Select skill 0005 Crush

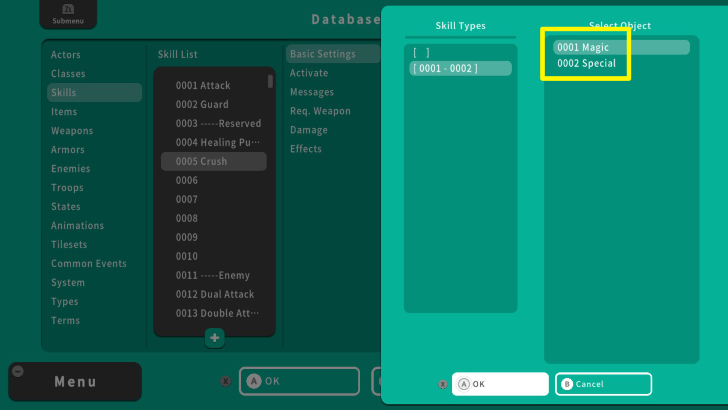click(x=214, y=161)
